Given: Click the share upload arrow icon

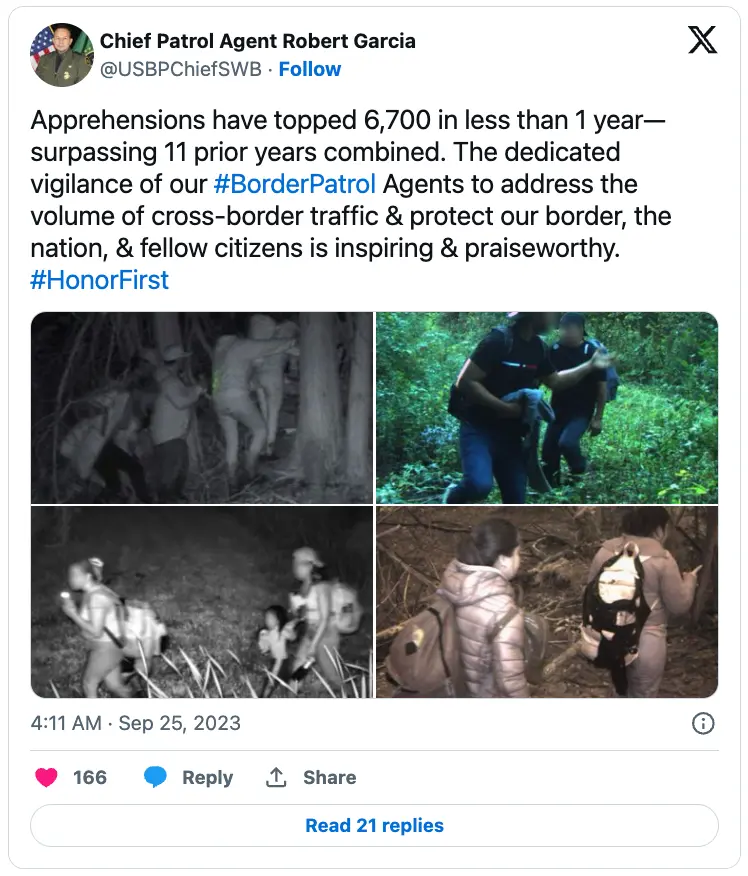Looking at the screenshot, I should [276, 777].
